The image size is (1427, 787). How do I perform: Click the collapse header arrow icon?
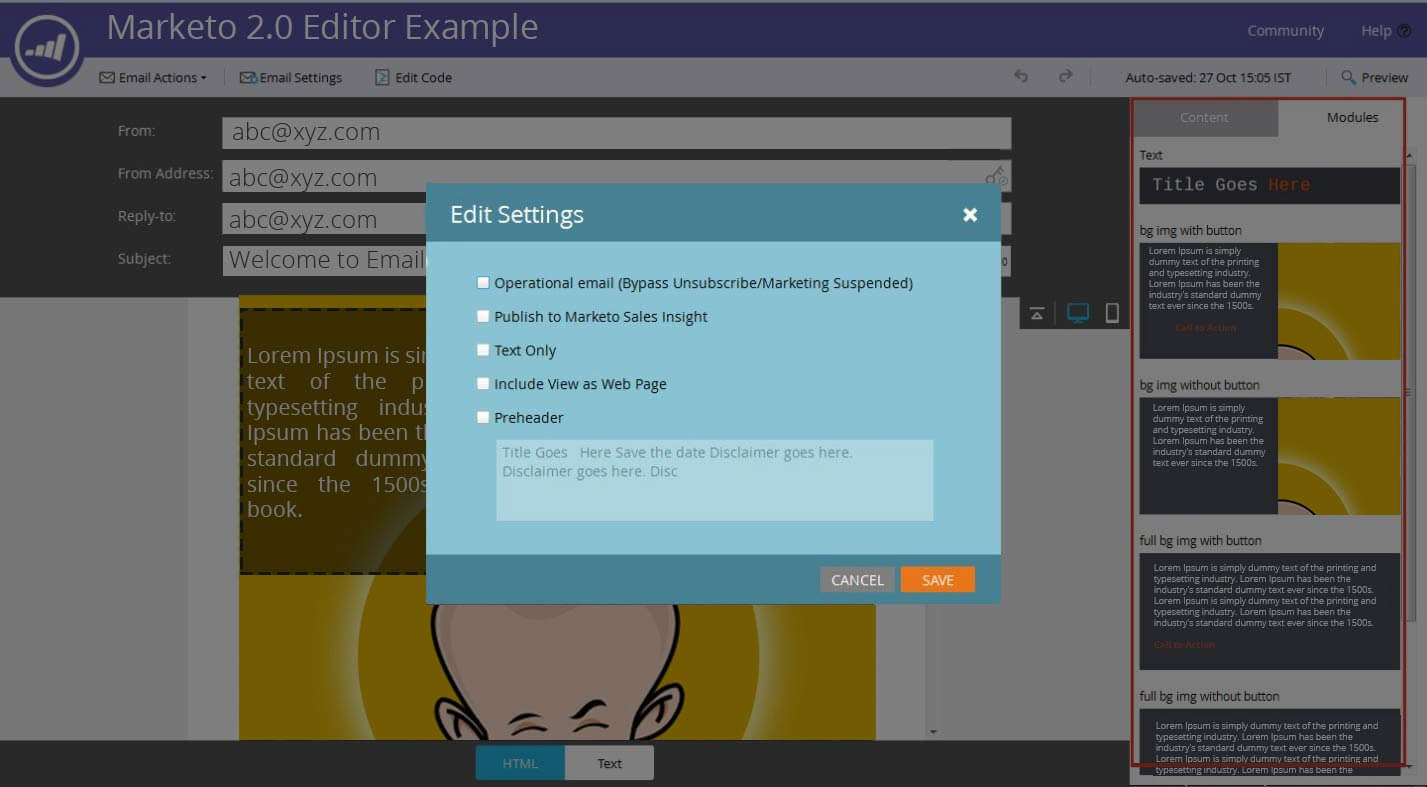click(1037, 314)
